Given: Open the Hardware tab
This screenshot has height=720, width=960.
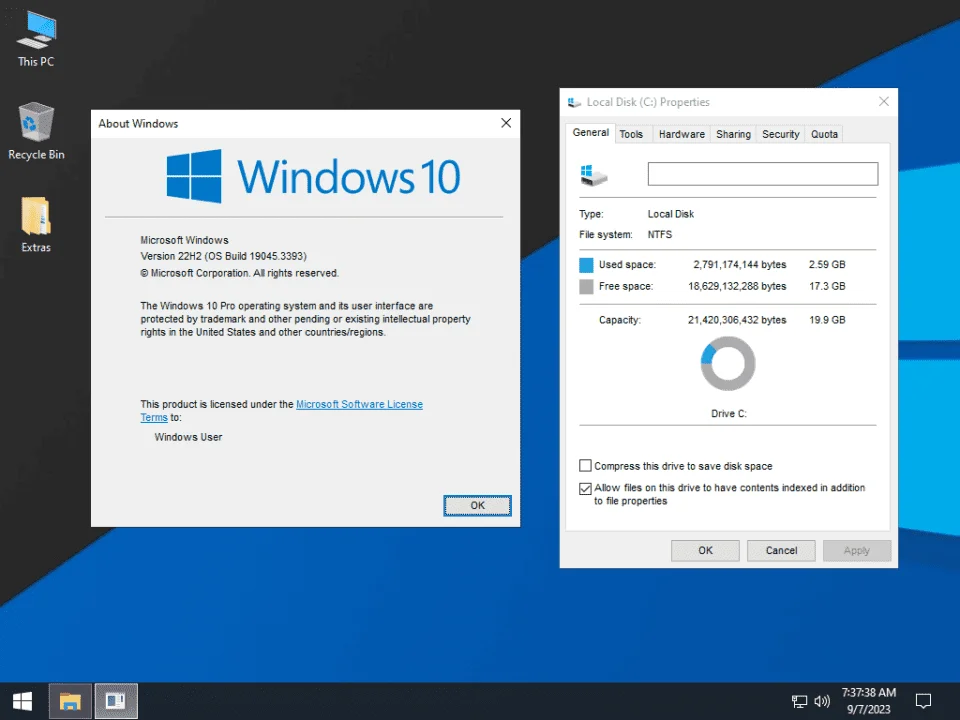Looking at the screenshot, I should 681,134.
